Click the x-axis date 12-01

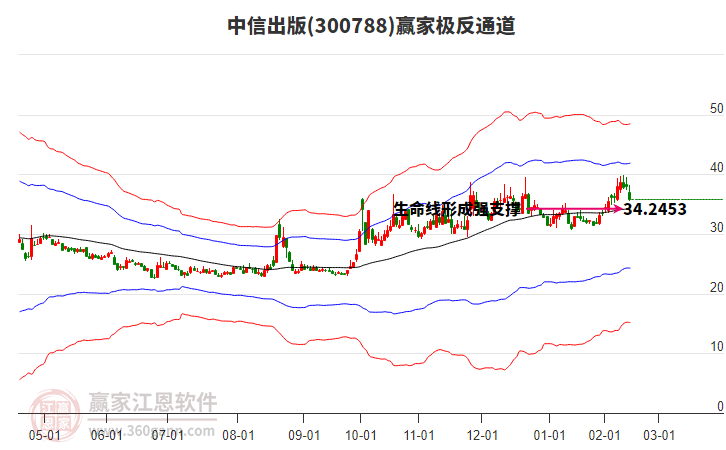482,436
